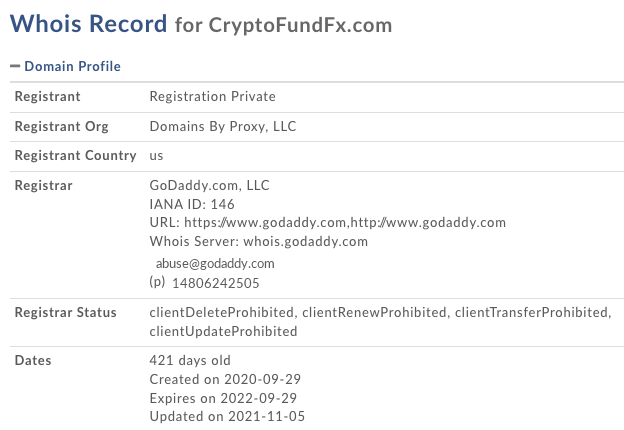Open the godaddy.com URL line
624x430 pixels.
click(x=327, y=223)
